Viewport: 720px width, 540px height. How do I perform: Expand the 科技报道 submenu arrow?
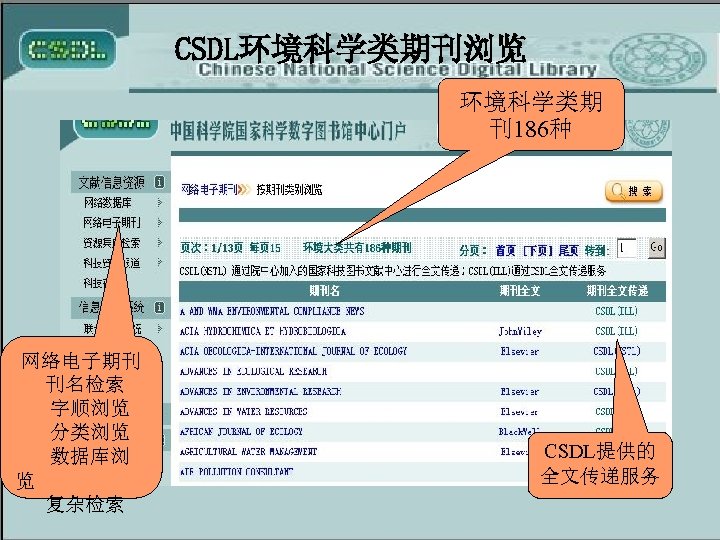[x=159, y=263]
